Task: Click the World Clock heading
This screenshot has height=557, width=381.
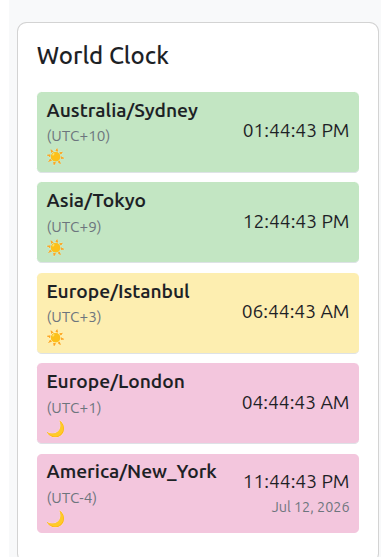Action: (103, 56)
